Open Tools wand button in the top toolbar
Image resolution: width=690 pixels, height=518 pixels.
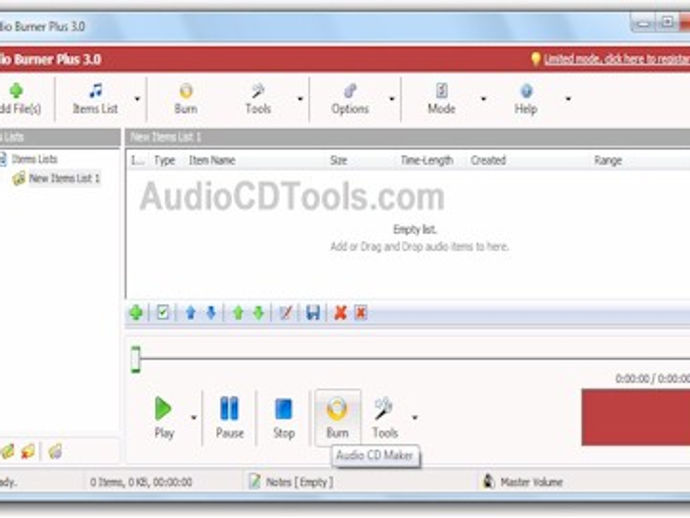258,99
